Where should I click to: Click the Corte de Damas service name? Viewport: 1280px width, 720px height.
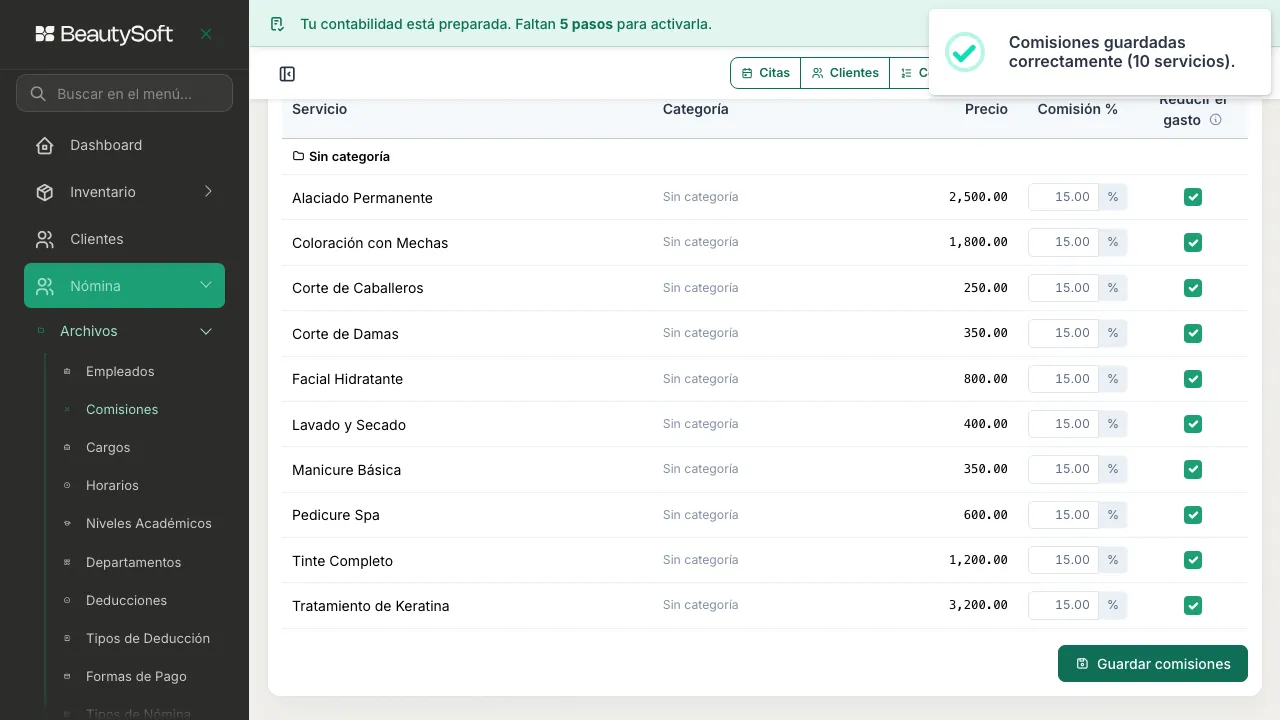(x=345, y=334)
